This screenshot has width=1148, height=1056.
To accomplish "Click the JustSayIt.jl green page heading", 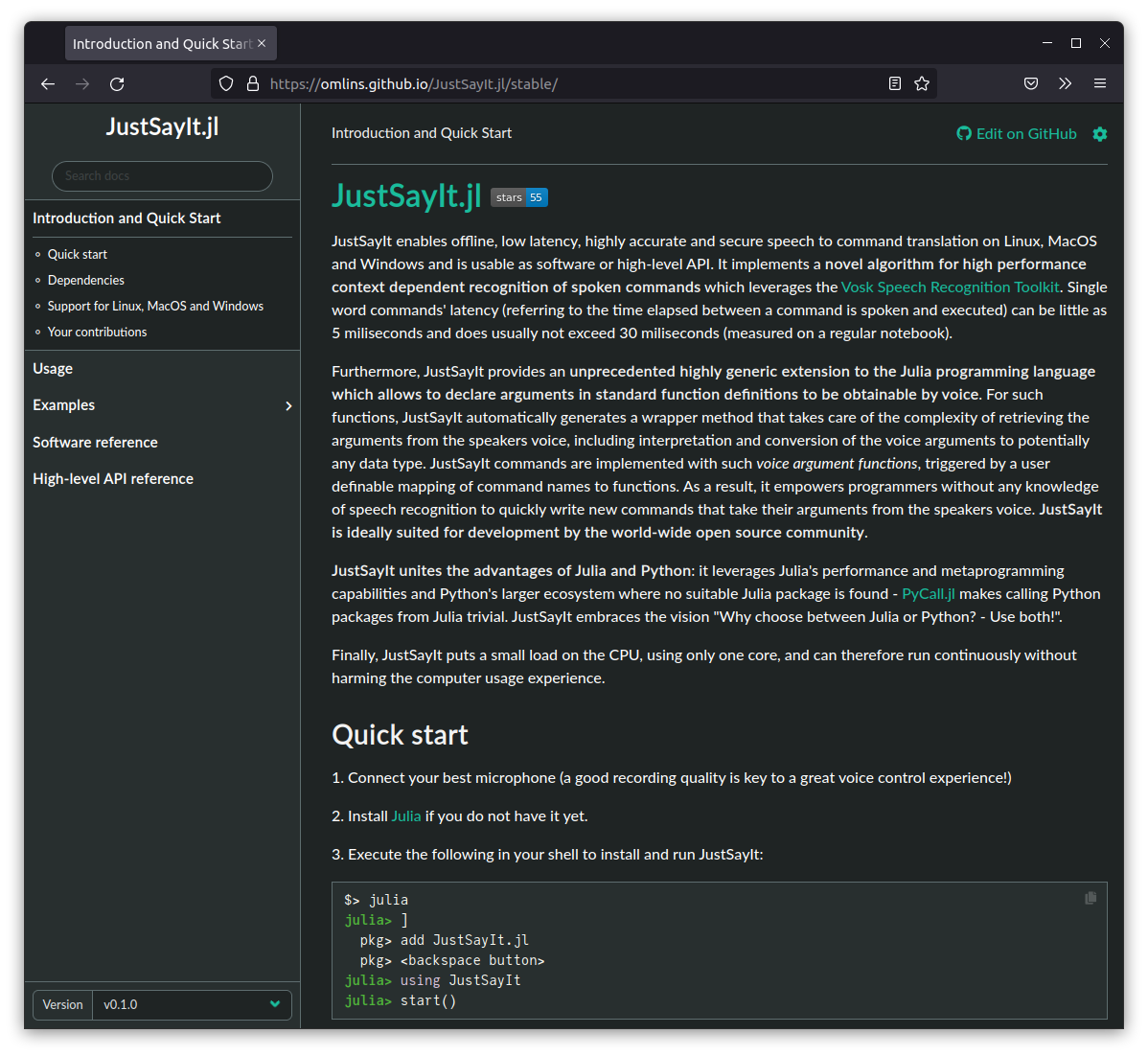I will click(x=406, y=195).
